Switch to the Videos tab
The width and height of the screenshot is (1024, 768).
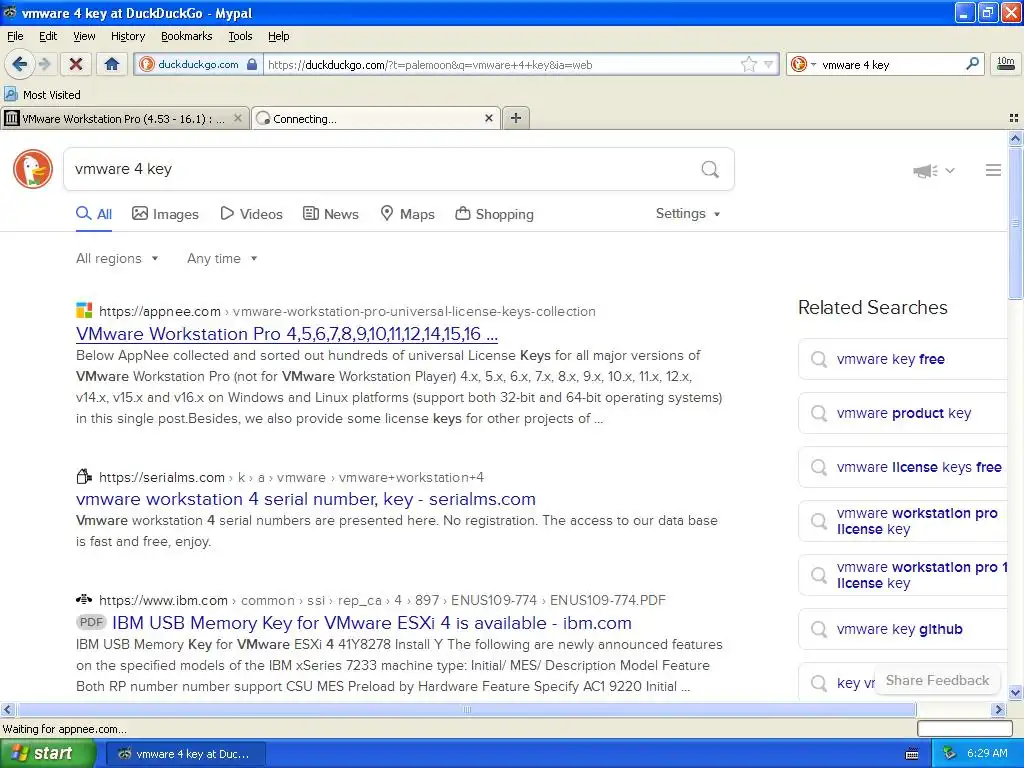coord(251,214)
